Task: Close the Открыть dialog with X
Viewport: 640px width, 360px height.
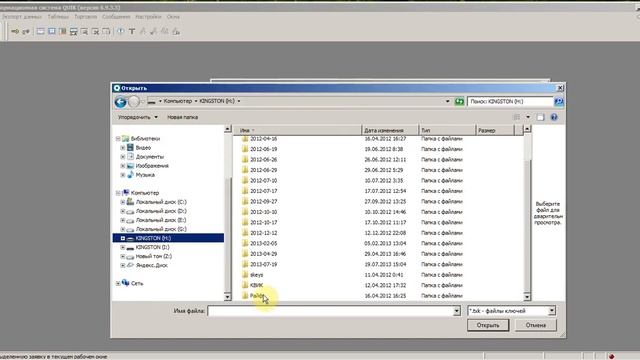Action: point(560,88)
